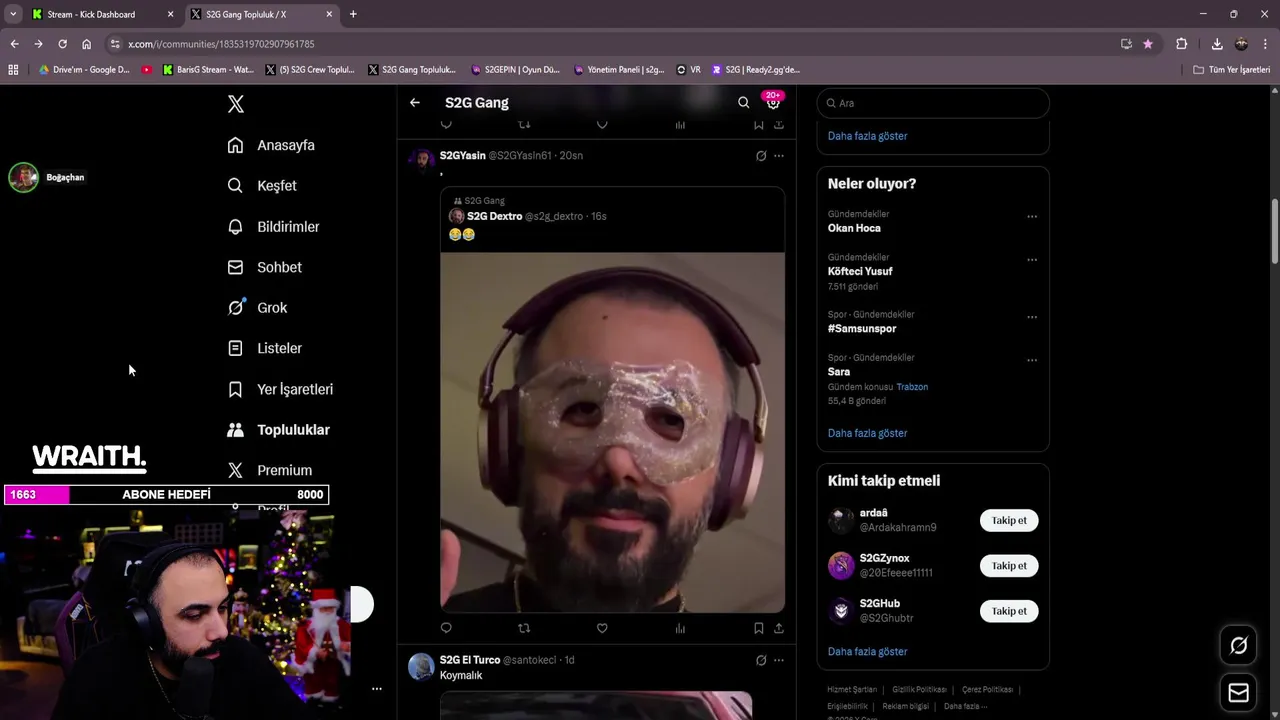Follow S2GZynox with Takip et

point(1009,566)
